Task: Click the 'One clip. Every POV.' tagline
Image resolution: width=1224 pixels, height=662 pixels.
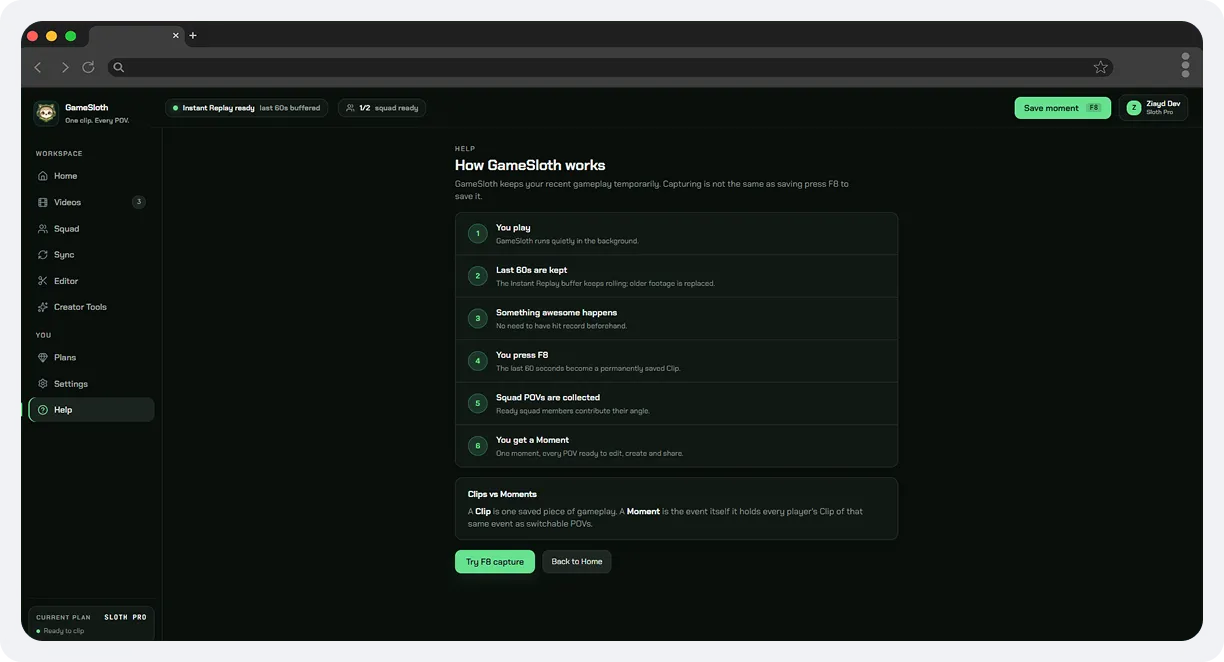Action: click(97, 121)
